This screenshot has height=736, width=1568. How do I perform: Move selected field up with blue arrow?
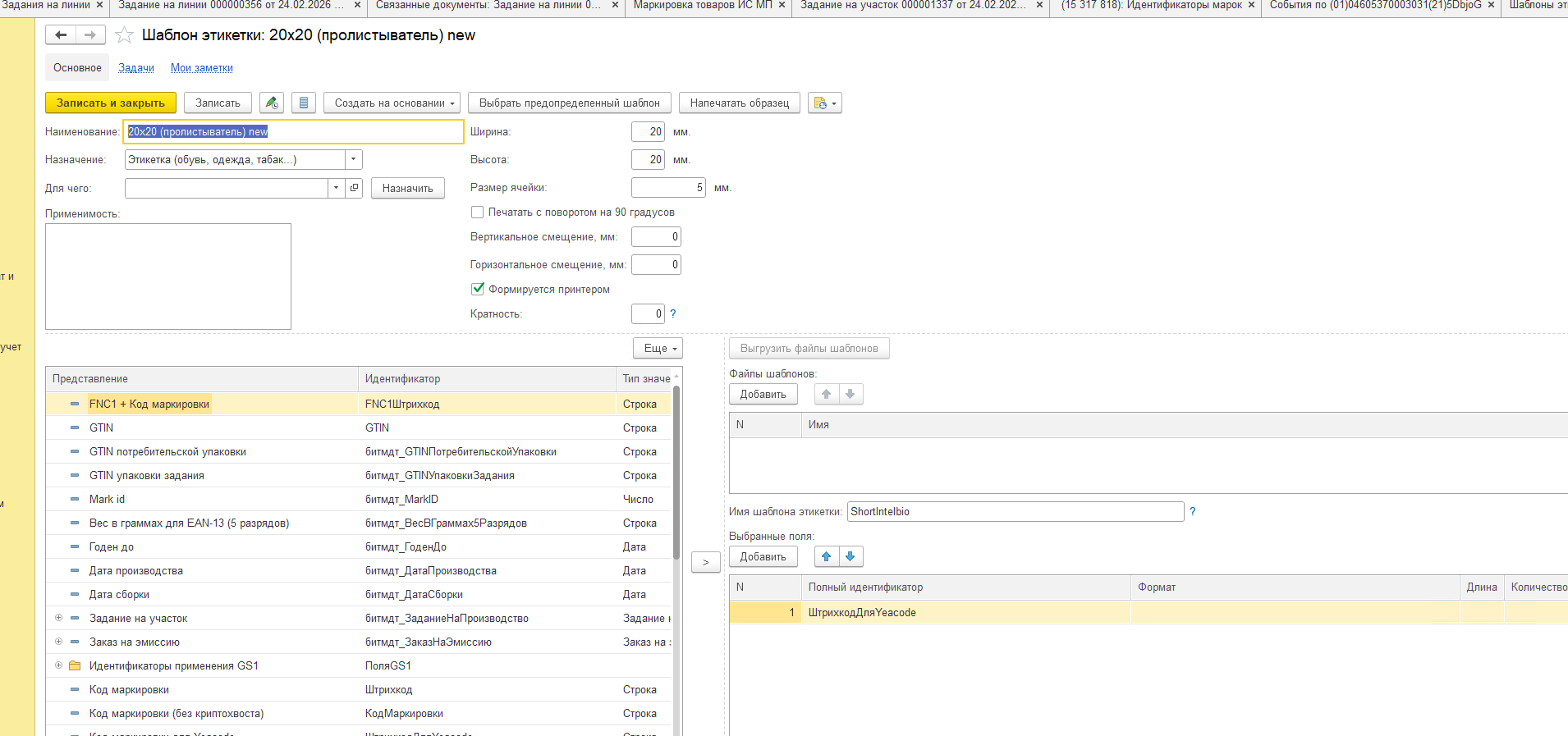827,556
